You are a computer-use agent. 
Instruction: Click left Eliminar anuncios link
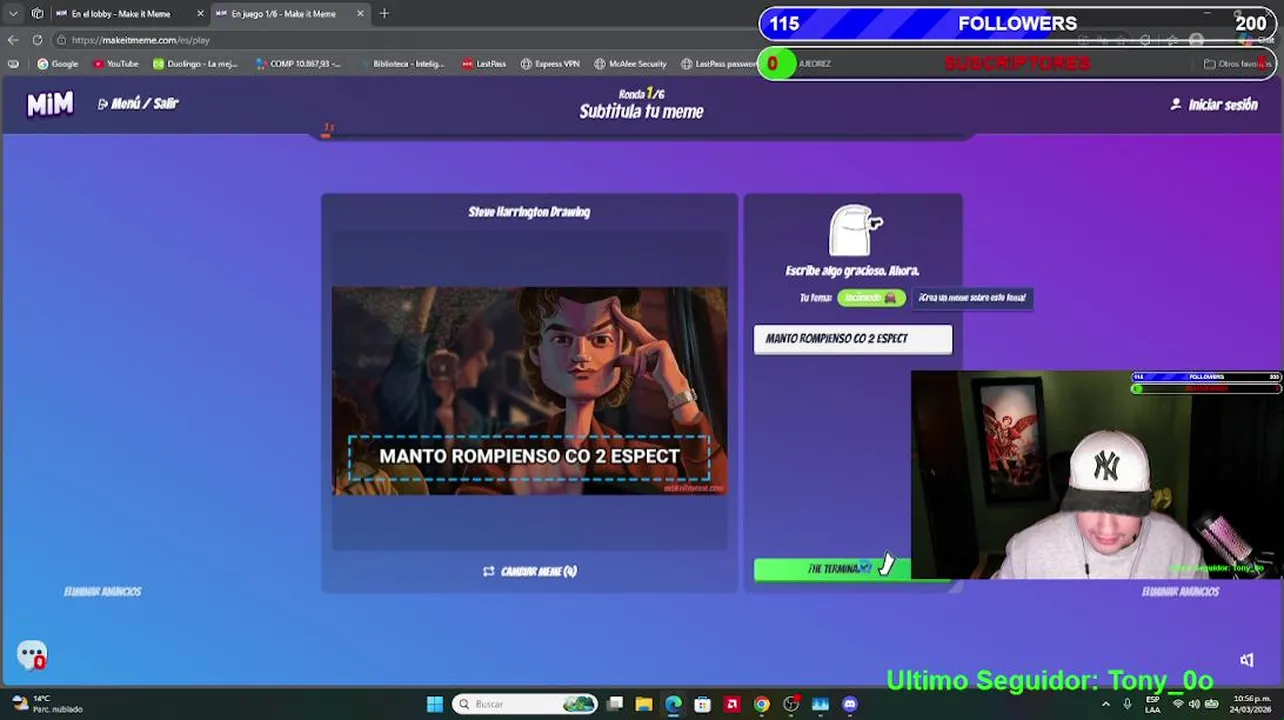[x=102, y=591]
